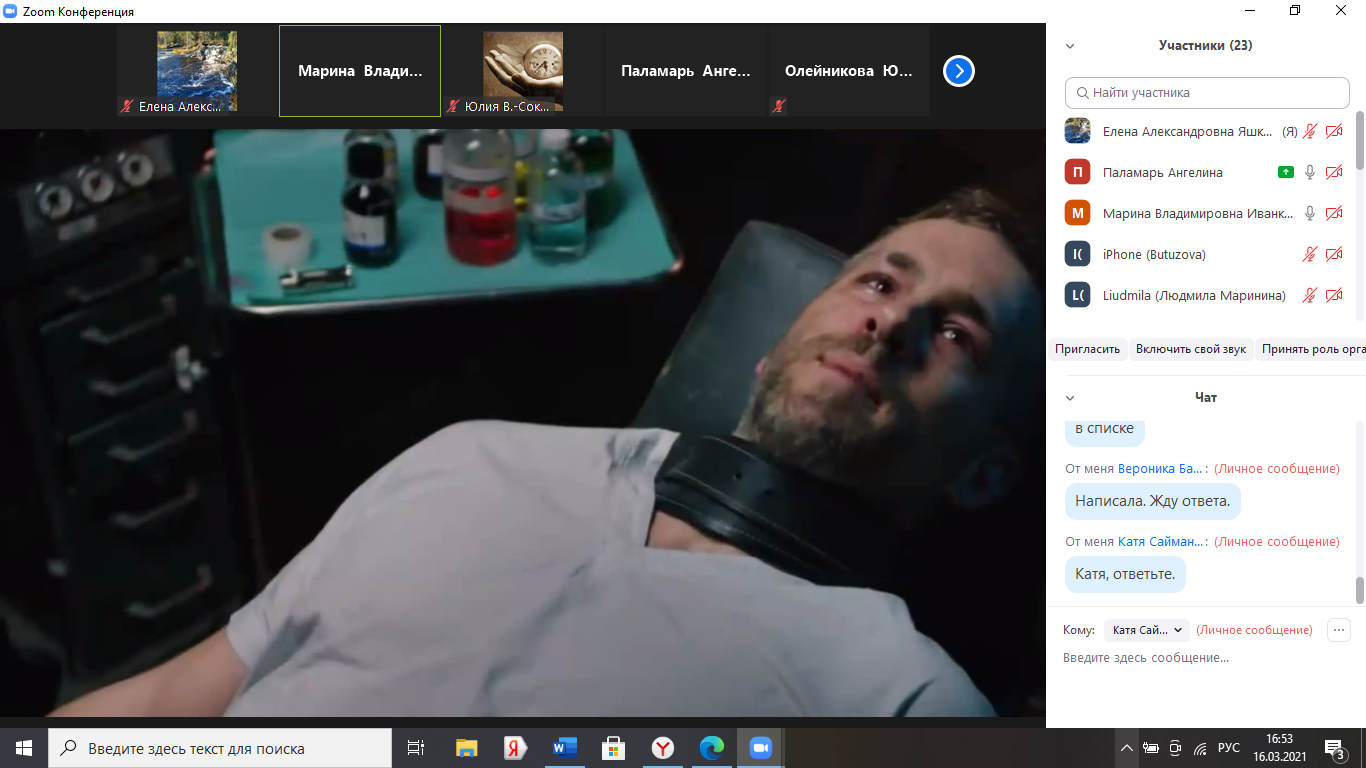The width and height of the screenshot is (1366, 768).
Task: Click РУС language switcher in the tray
Action: coord(1229,748)
